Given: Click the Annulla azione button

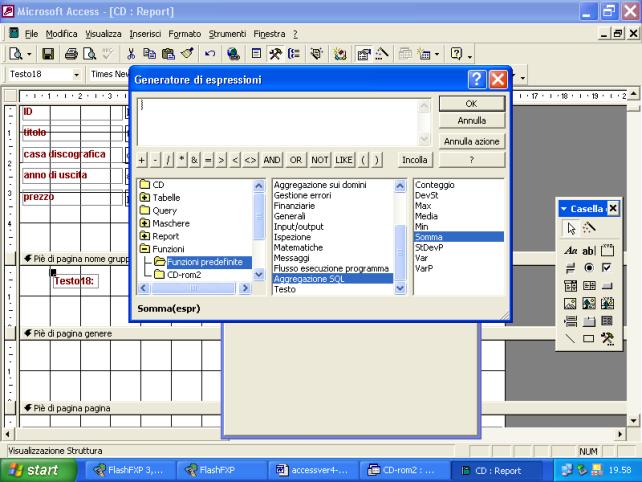Looking at the screenshot, I should pos(472,142).
